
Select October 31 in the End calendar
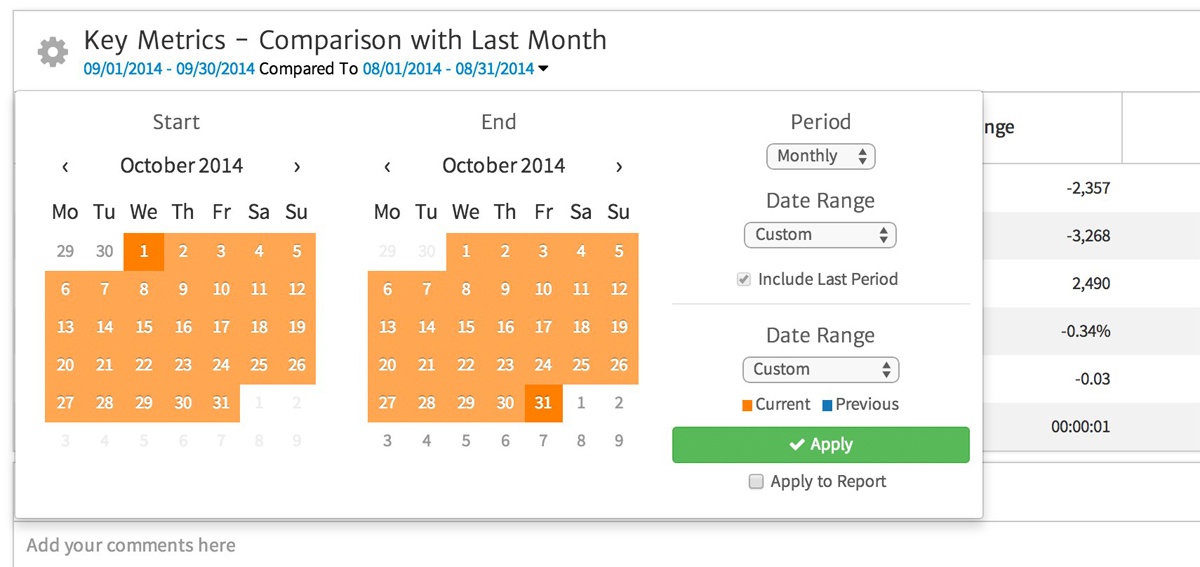[543, 403]
